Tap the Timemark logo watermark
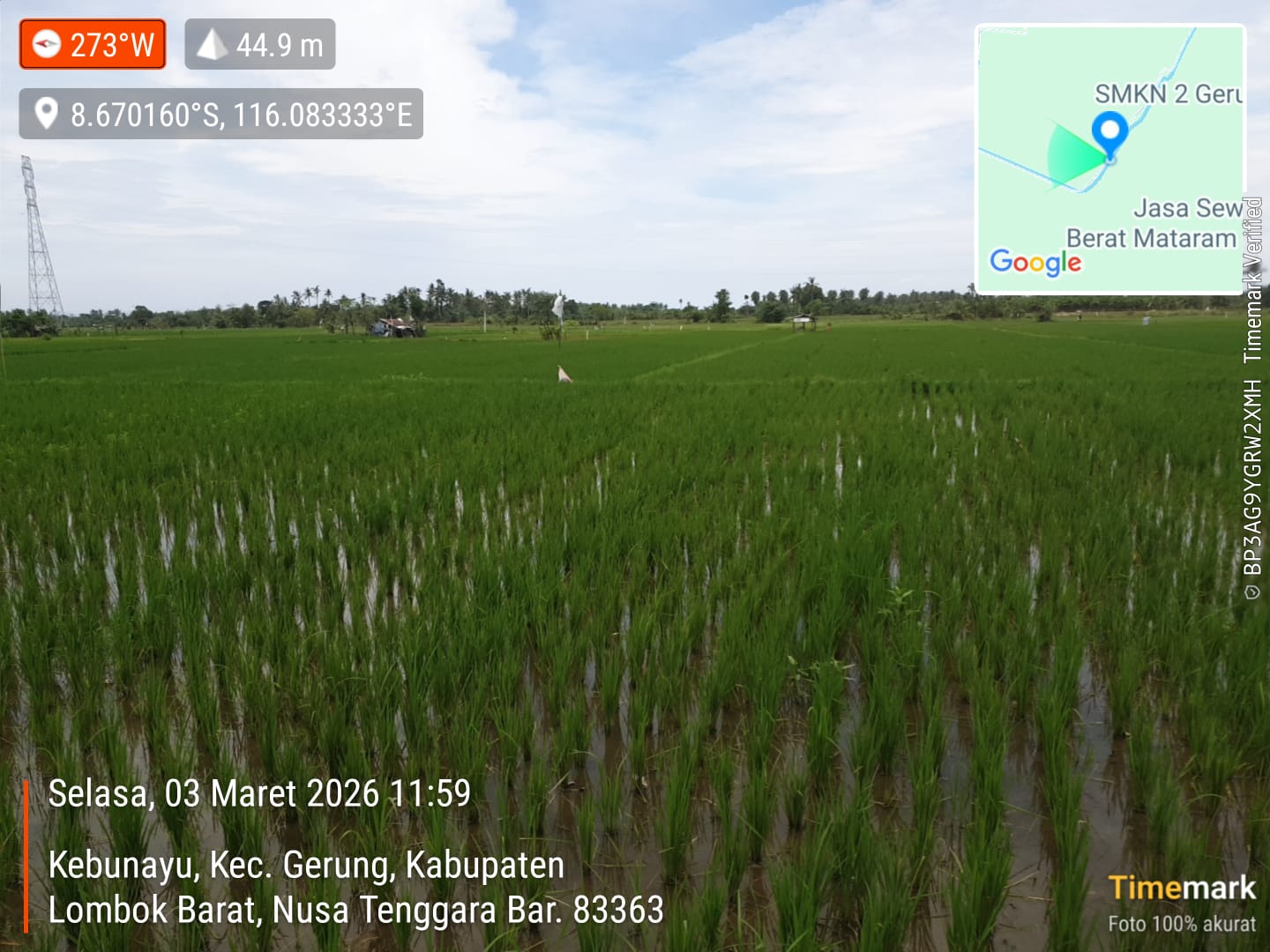The width and height of the screenshot is (1270, 952). point(1182,888)
